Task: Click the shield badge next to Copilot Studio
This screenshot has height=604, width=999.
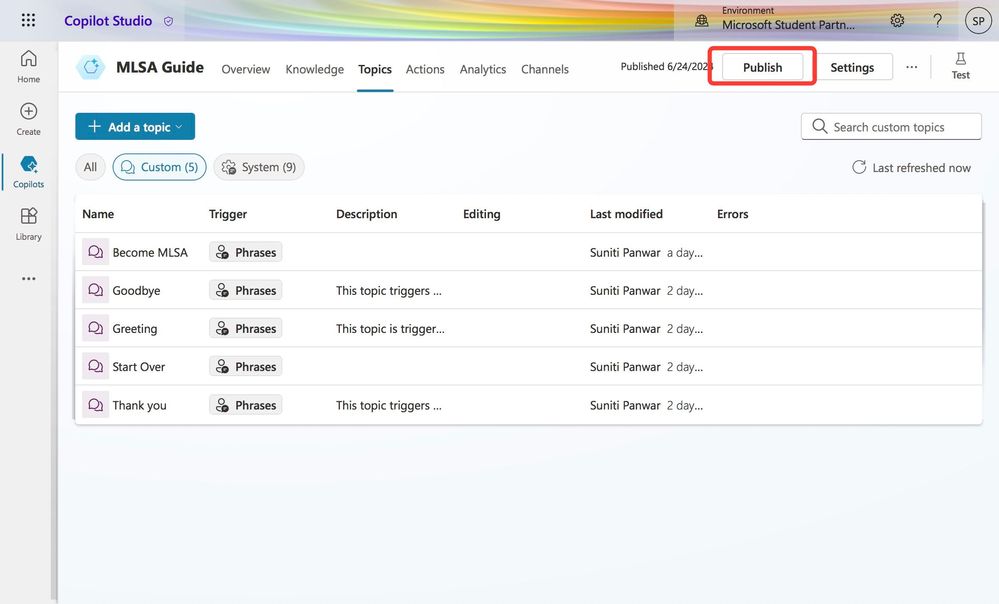Action: (x=168, y=22)
